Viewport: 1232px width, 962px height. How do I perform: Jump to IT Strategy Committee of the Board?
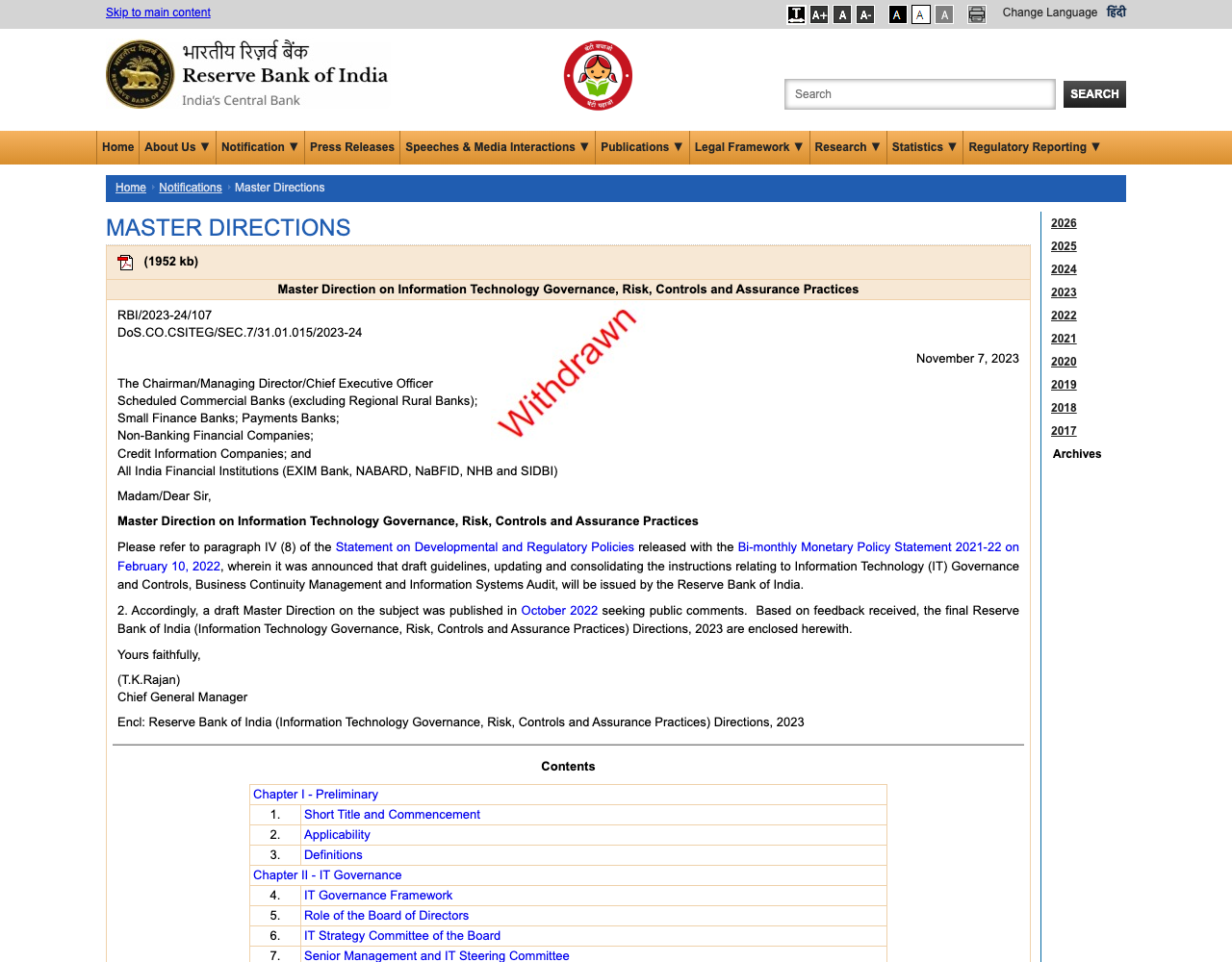[x=402, y=936]
